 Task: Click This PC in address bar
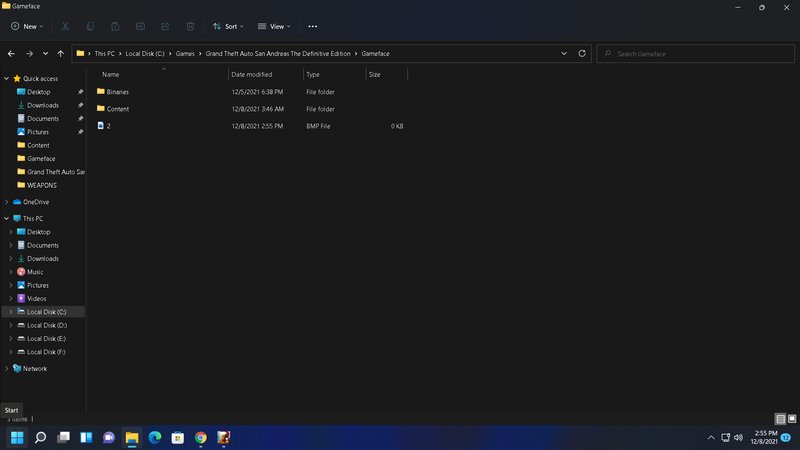[x=105, y=54]
